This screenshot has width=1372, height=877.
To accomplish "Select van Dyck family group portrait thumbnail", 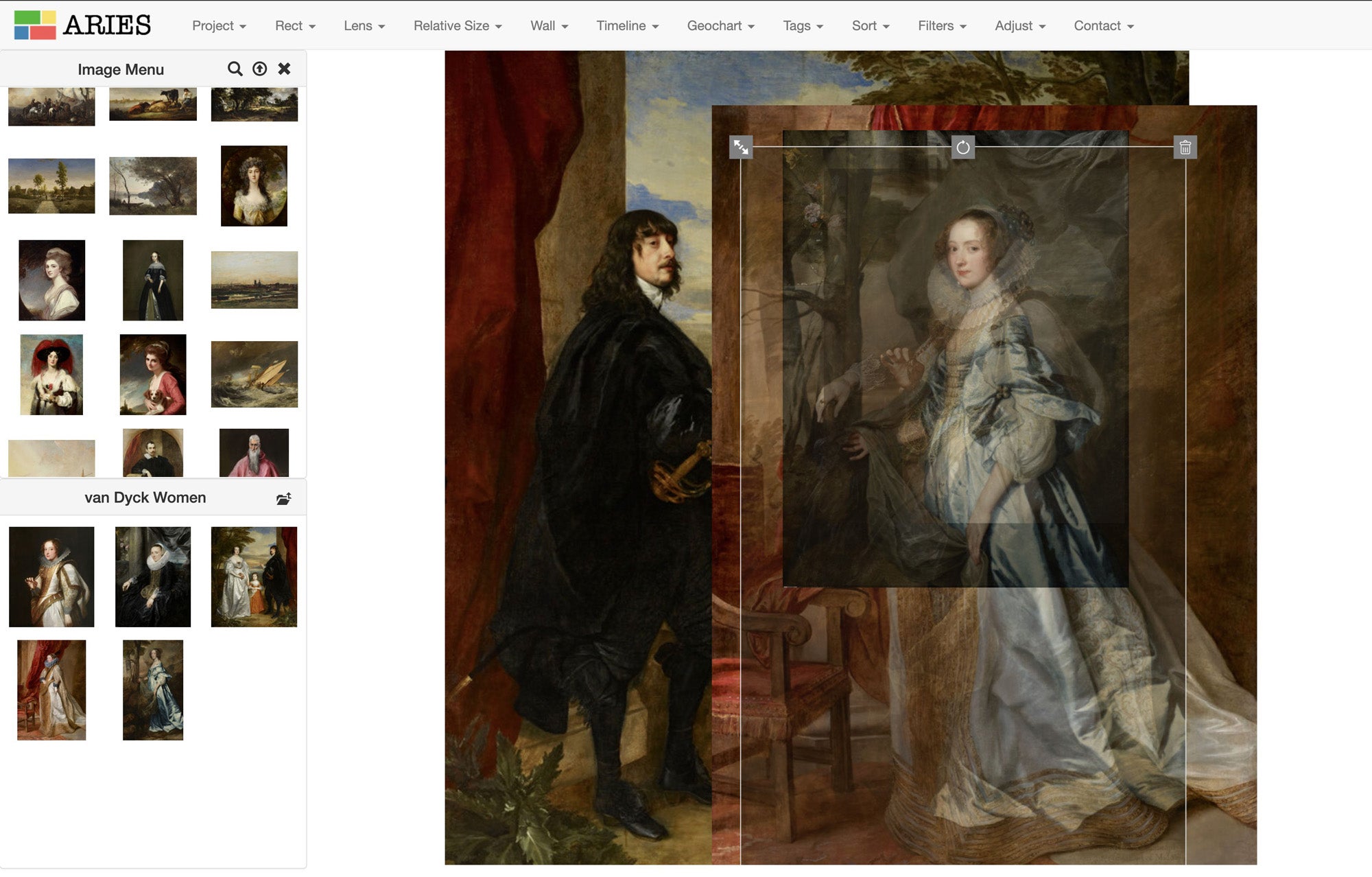I will coord(254,577).
